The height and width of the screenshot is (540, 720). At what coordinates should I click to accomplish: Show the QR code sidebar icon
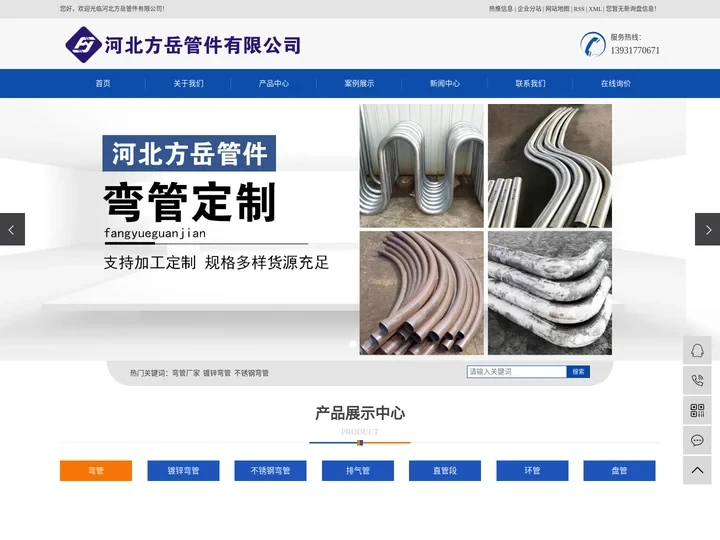(x=697, y=411)
